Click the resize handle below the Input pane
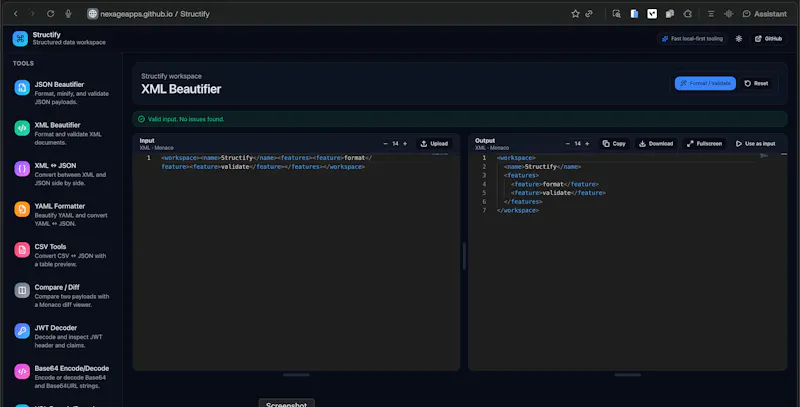800x407 pixels. click(296, 375)
